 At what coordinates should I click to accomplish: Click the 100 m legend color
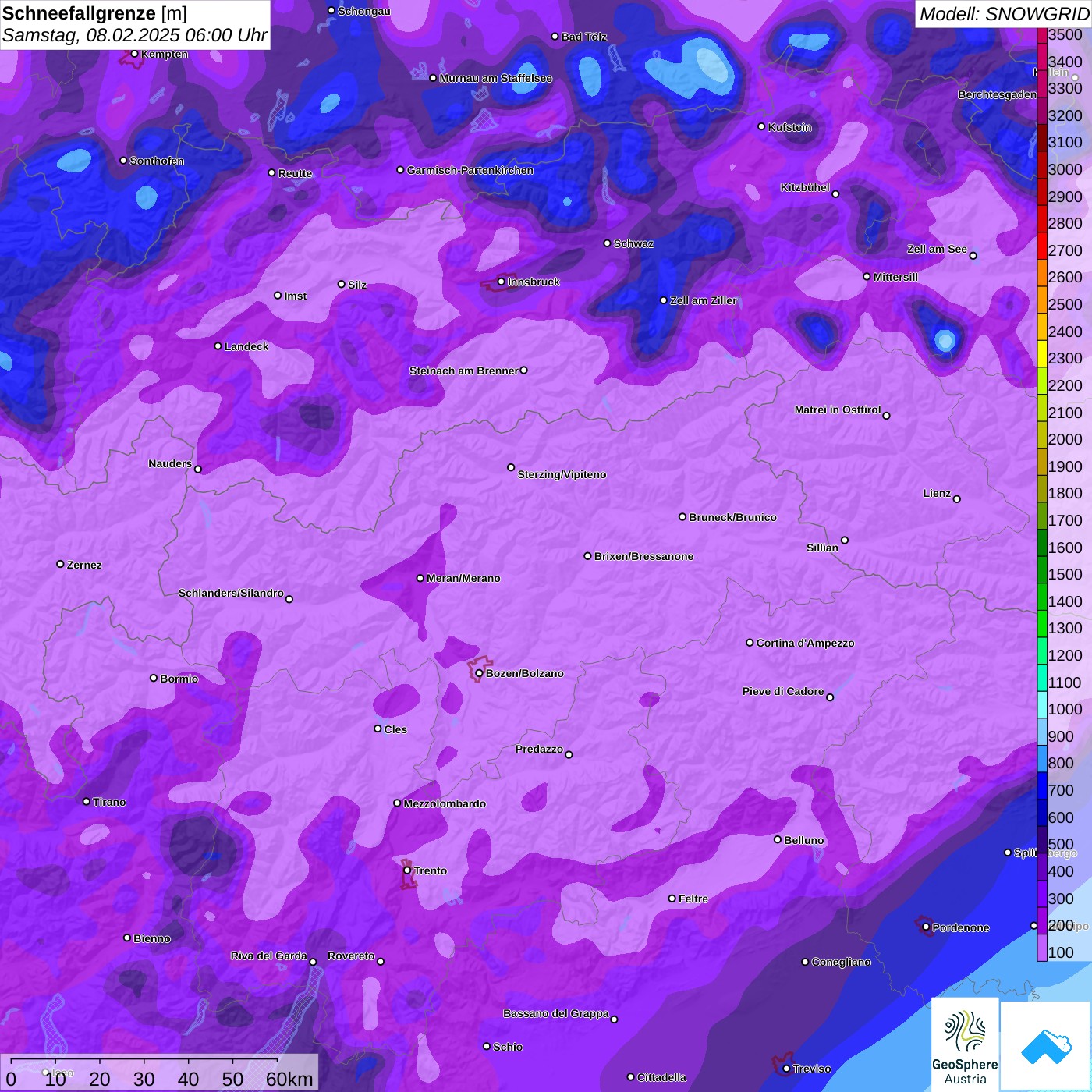[1042, 947]
